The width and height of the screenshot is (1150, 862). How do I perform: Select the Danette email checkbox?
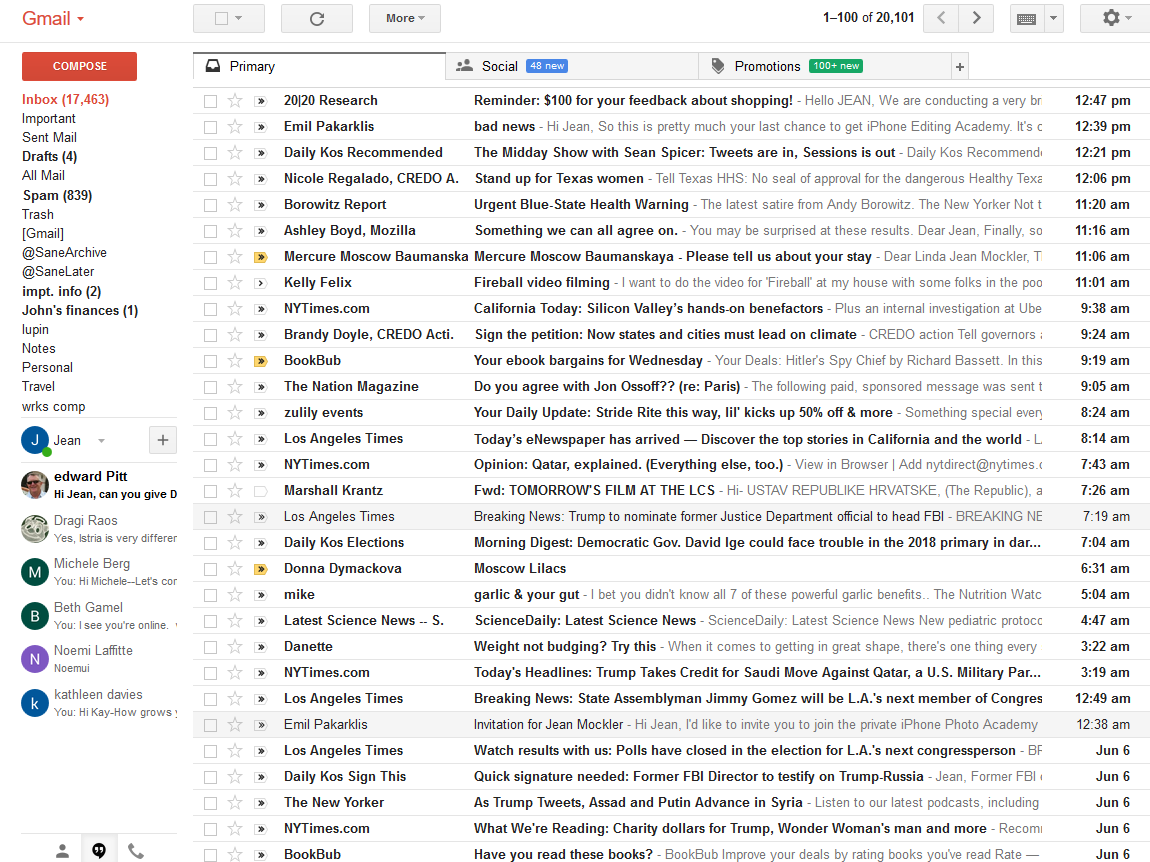coord(210,648)
